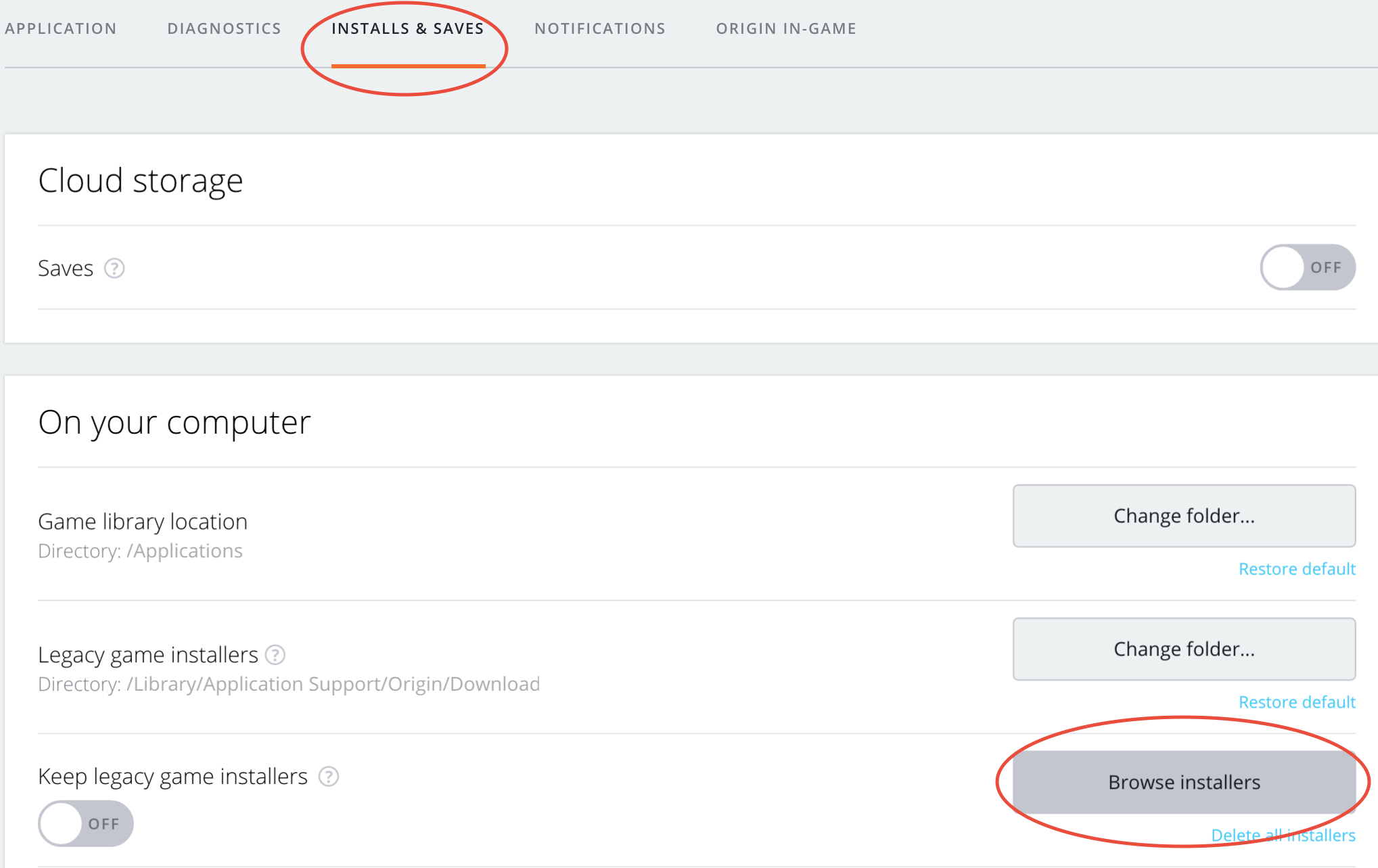1378x868 pixels.
Task: Click the help icon next to Saves
Action: coord(114,269)
